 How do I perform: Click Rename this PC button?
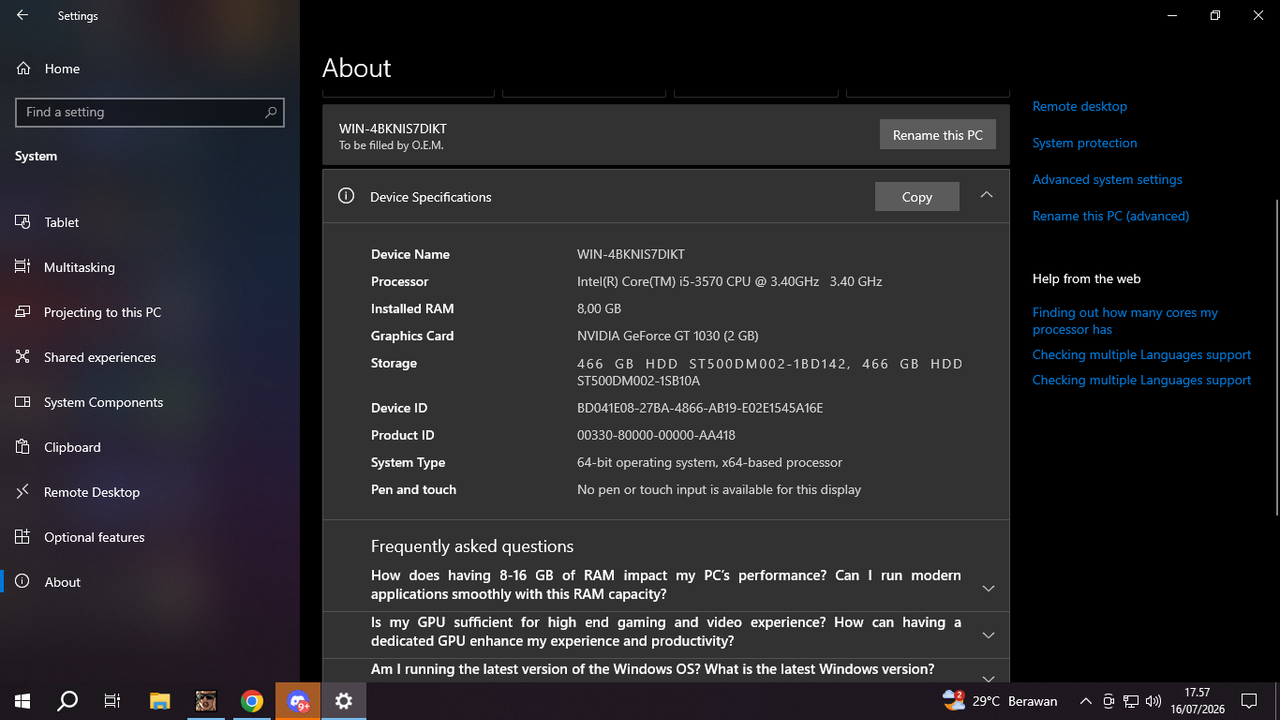pos(938,135)
